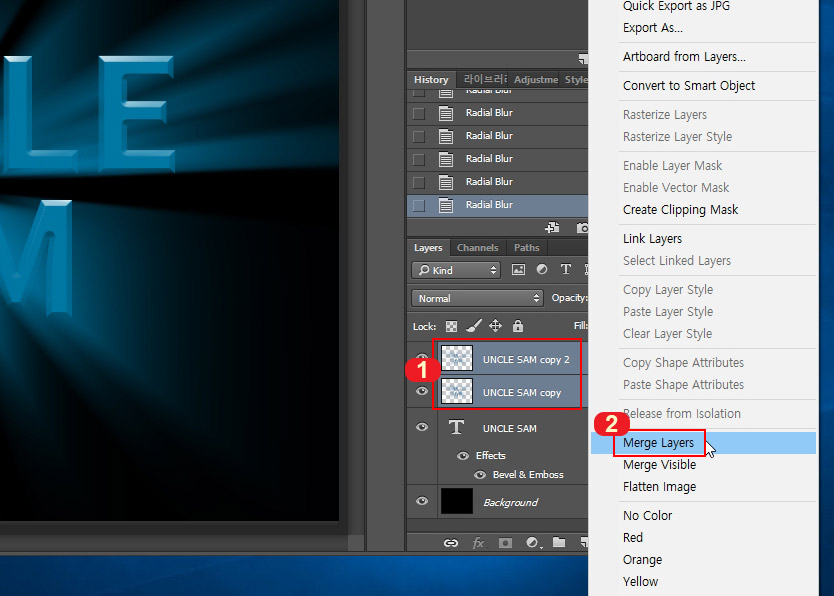Lock transparent pixels checkerboard icon
This screenshot has height=596, width=834.
coord(451,326)
